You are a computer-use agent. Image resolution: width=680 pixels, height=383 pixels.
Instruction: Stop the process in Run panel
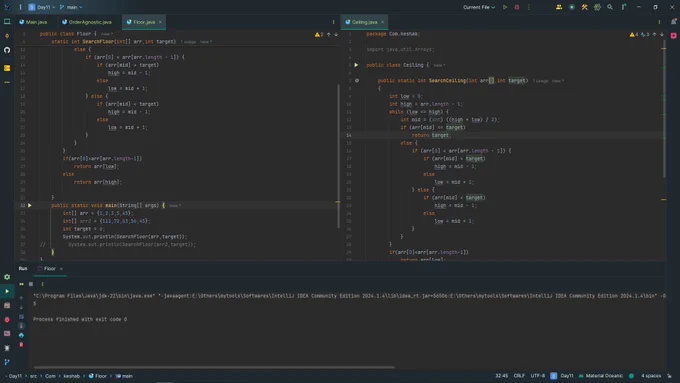tap(31, 284)
